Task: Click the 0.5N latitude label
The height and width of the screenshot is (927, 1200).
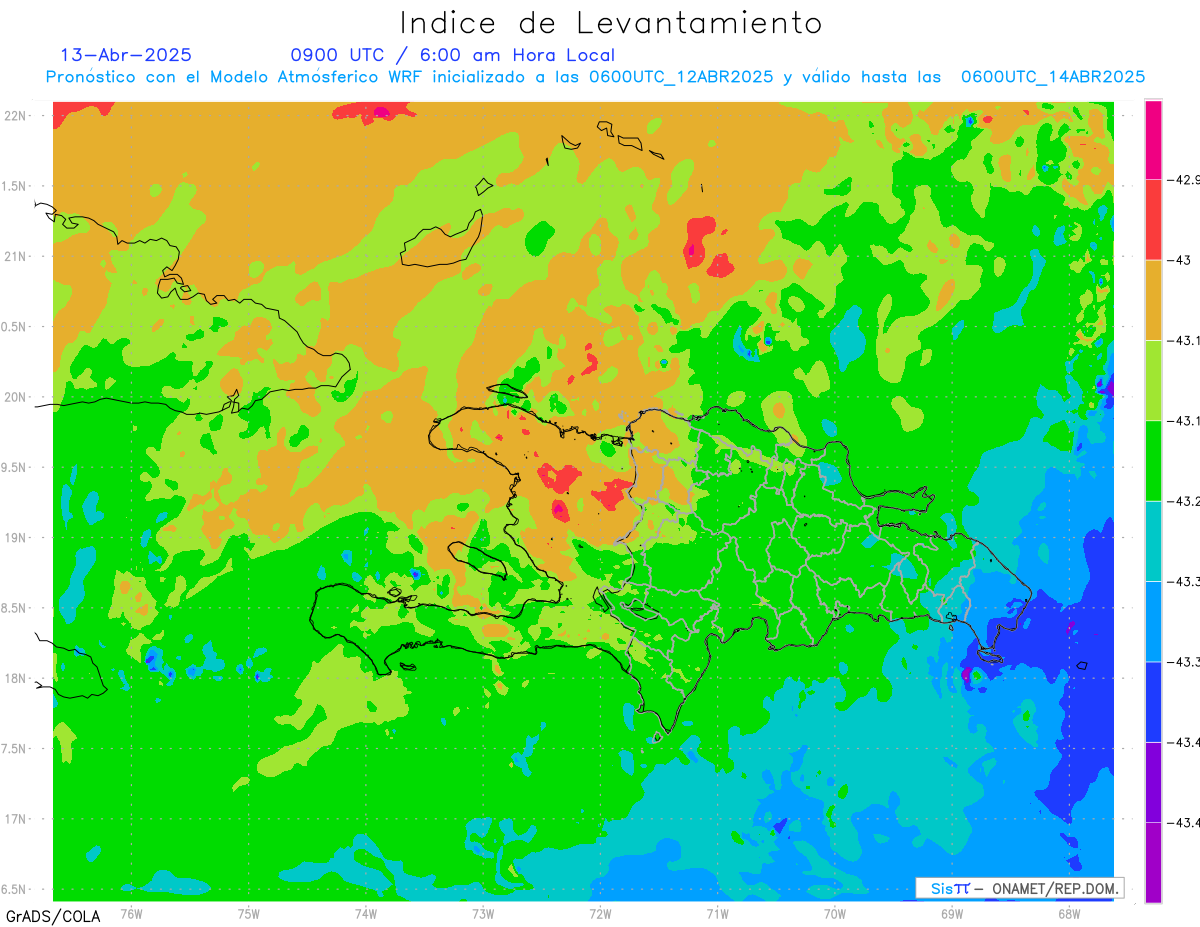Action: click(15, 327)
